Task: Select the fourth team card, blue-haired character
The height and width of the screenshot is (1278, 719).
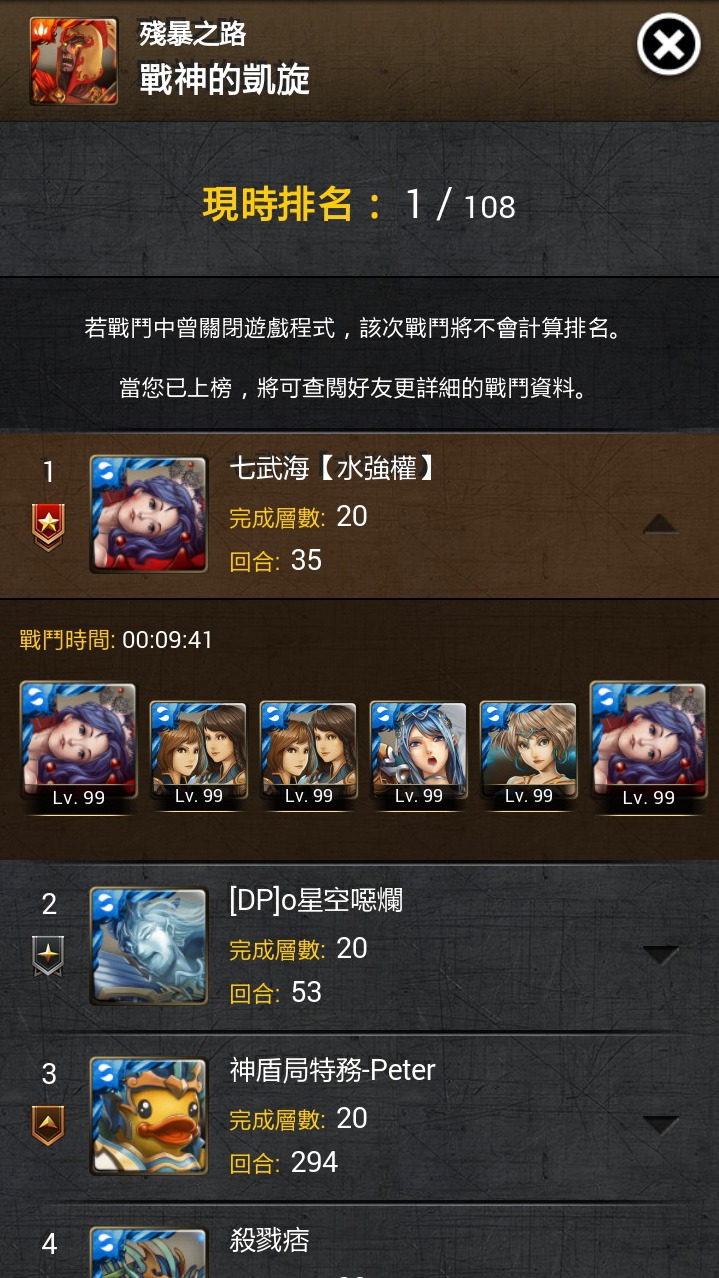Action: pos(419,752)
